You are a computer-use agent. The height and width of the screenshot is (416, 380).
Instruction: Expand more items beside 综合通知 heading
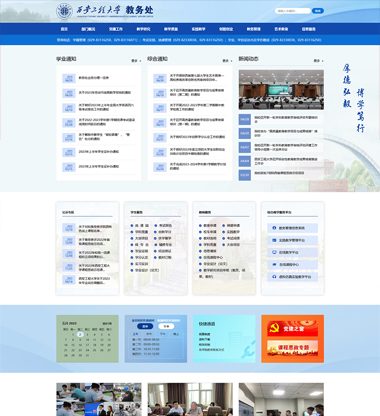tap(227, 61)
